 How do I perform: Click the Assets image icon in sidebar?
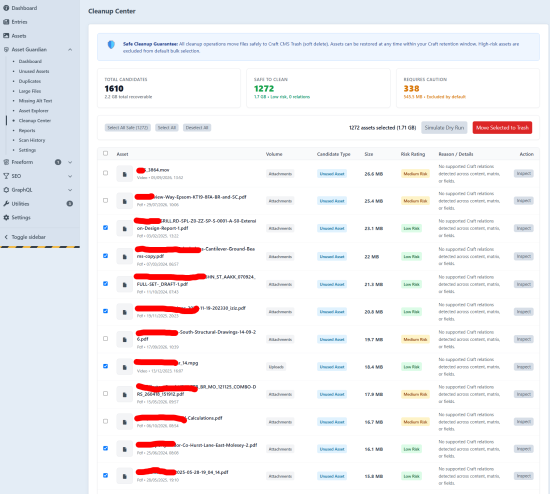[6, 36]
